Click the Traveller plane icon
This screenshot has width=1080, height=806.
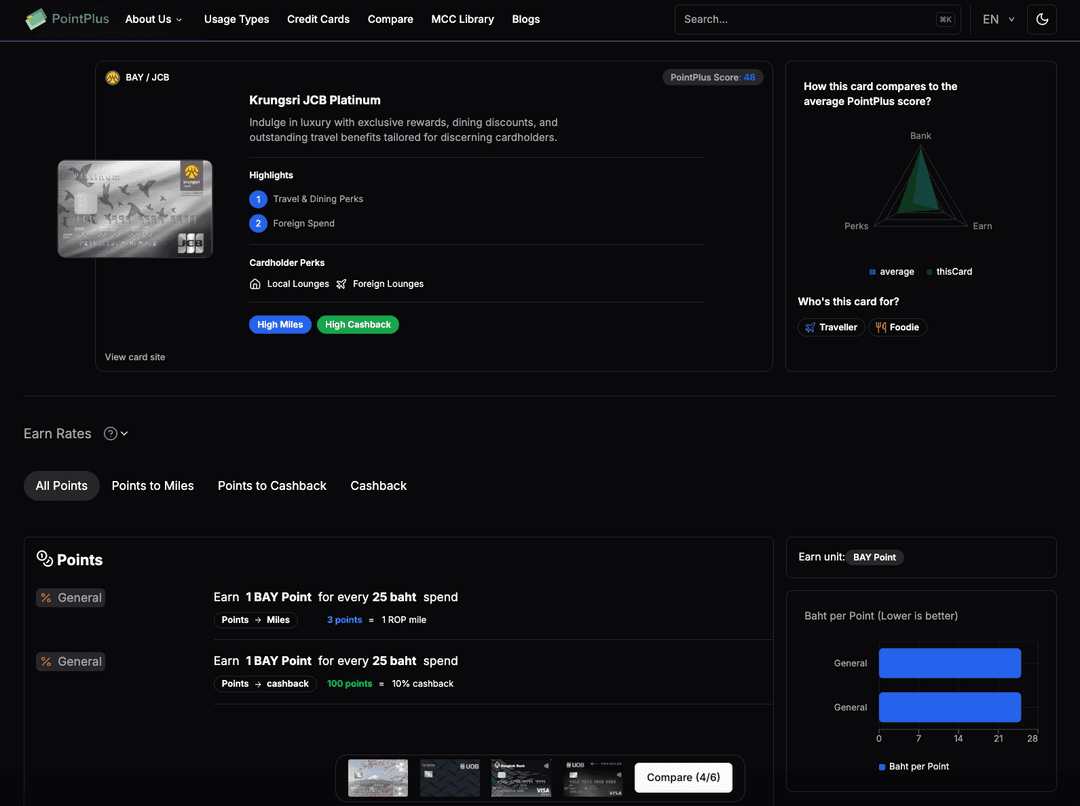click(810, 327)
